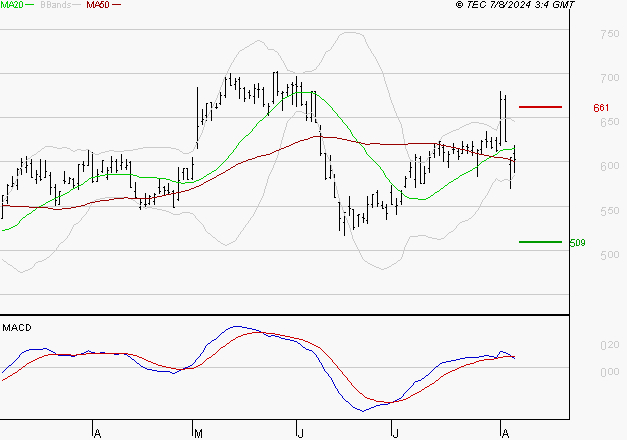Click the MACD panel label
Viewport: 627px width, 440px height.
tap(17, 328)
